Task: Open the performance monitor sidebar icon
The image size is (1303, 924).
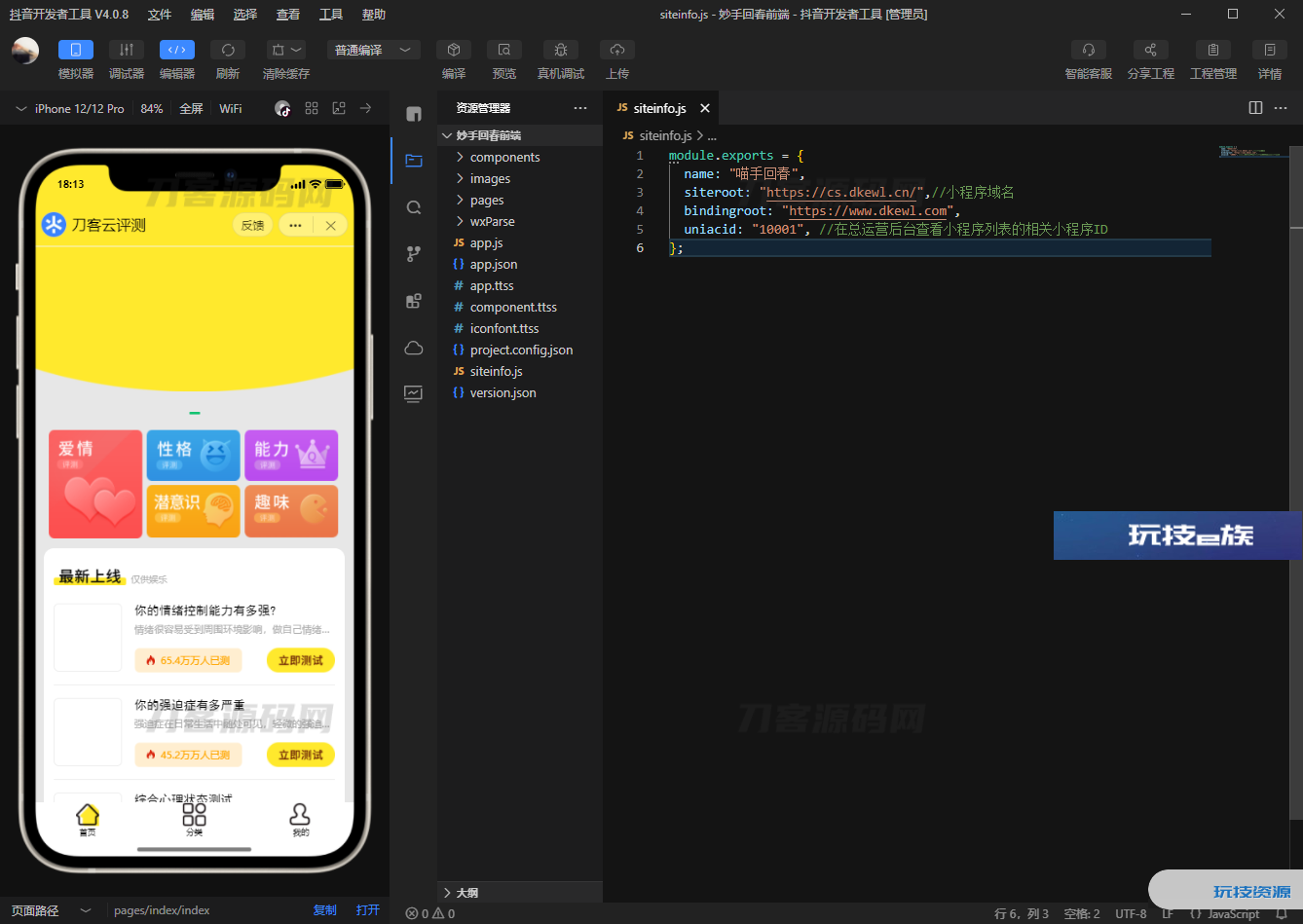Action: (x=414, y=393)
